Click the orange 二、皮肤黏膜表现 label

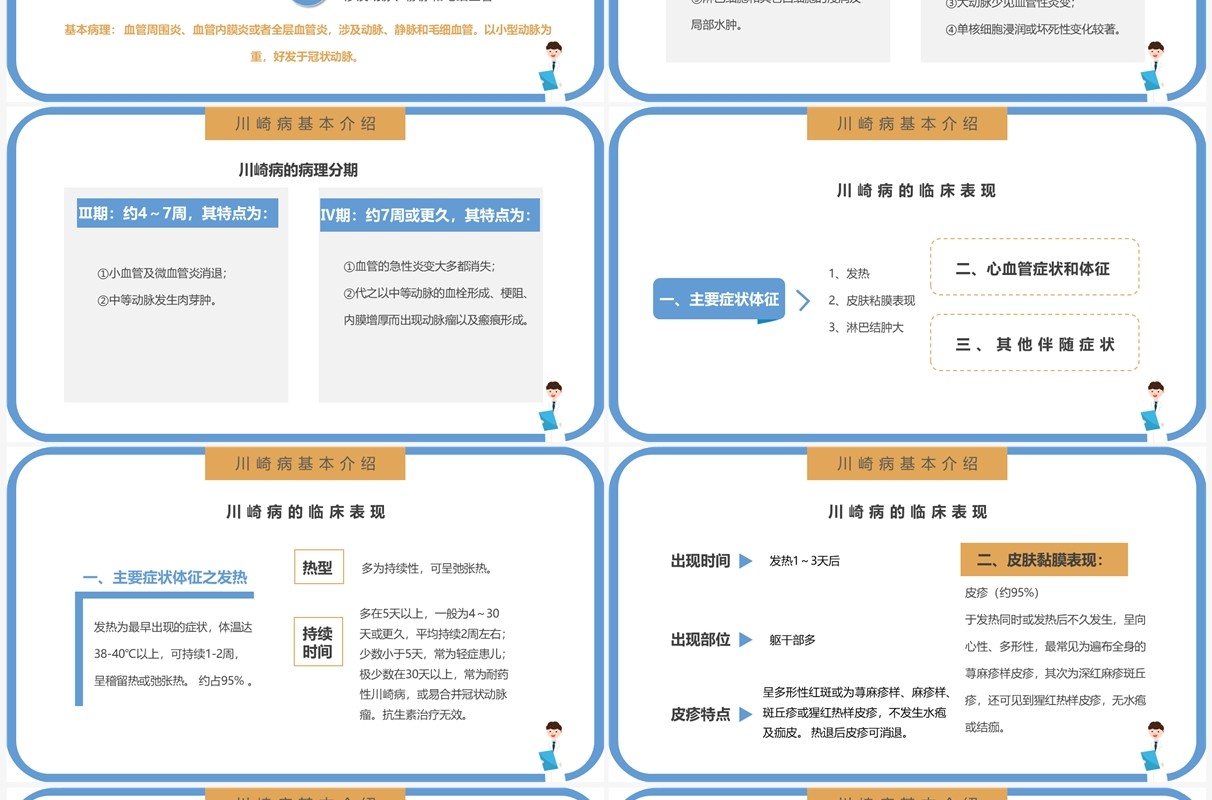[x=1044, y=560]
